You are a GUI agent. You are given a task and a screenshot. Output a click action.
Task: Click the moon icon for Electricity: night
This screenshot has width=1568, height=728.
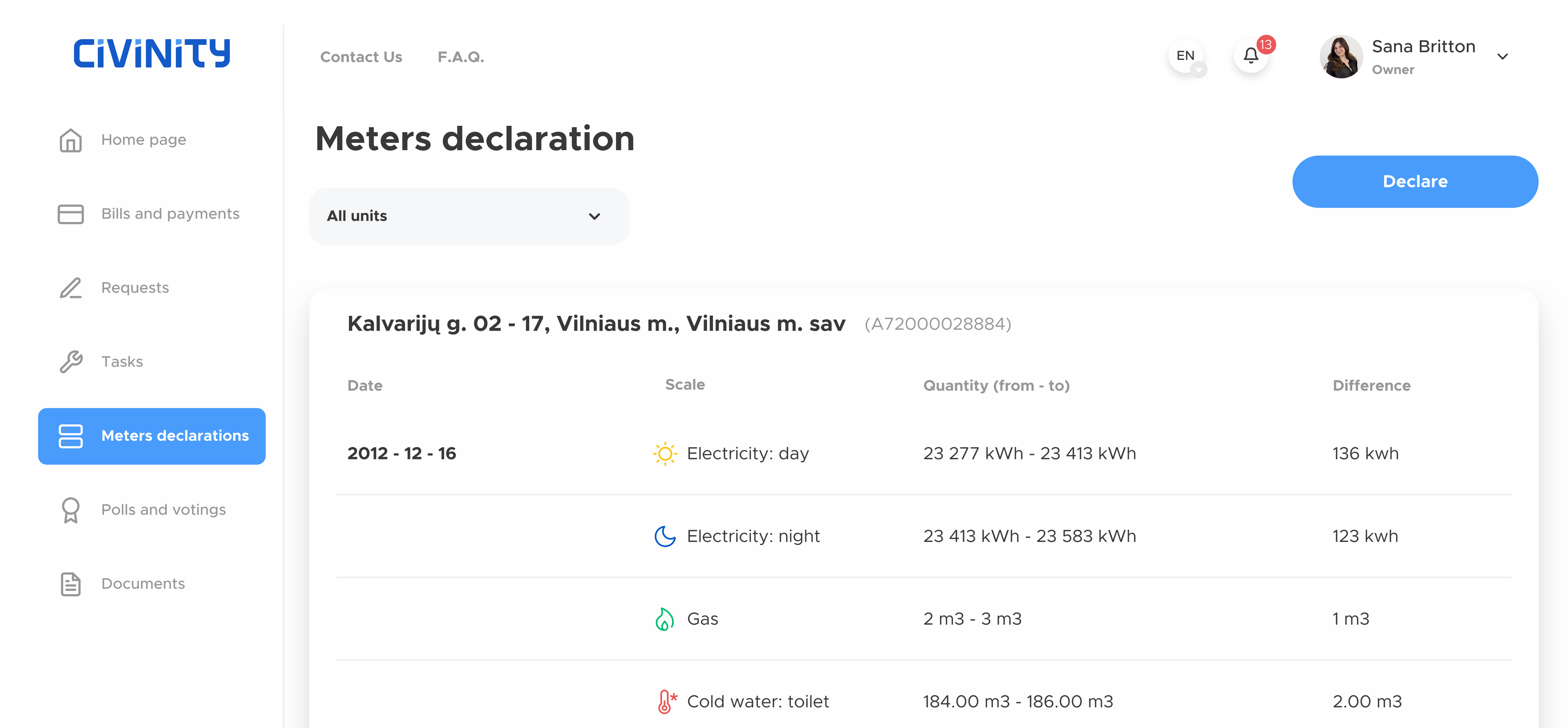(x=665, y=537)
